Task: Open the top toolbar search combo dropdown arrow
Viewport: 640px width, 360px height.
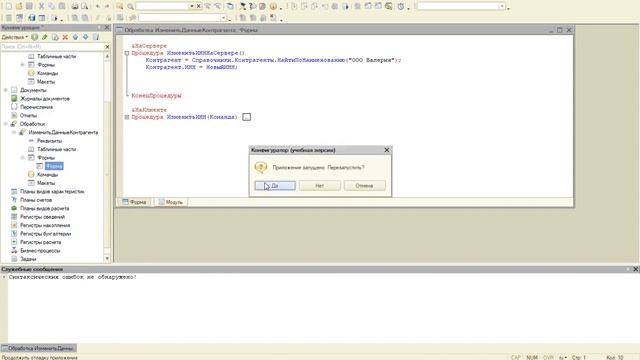Action: (x=191, y=6)
